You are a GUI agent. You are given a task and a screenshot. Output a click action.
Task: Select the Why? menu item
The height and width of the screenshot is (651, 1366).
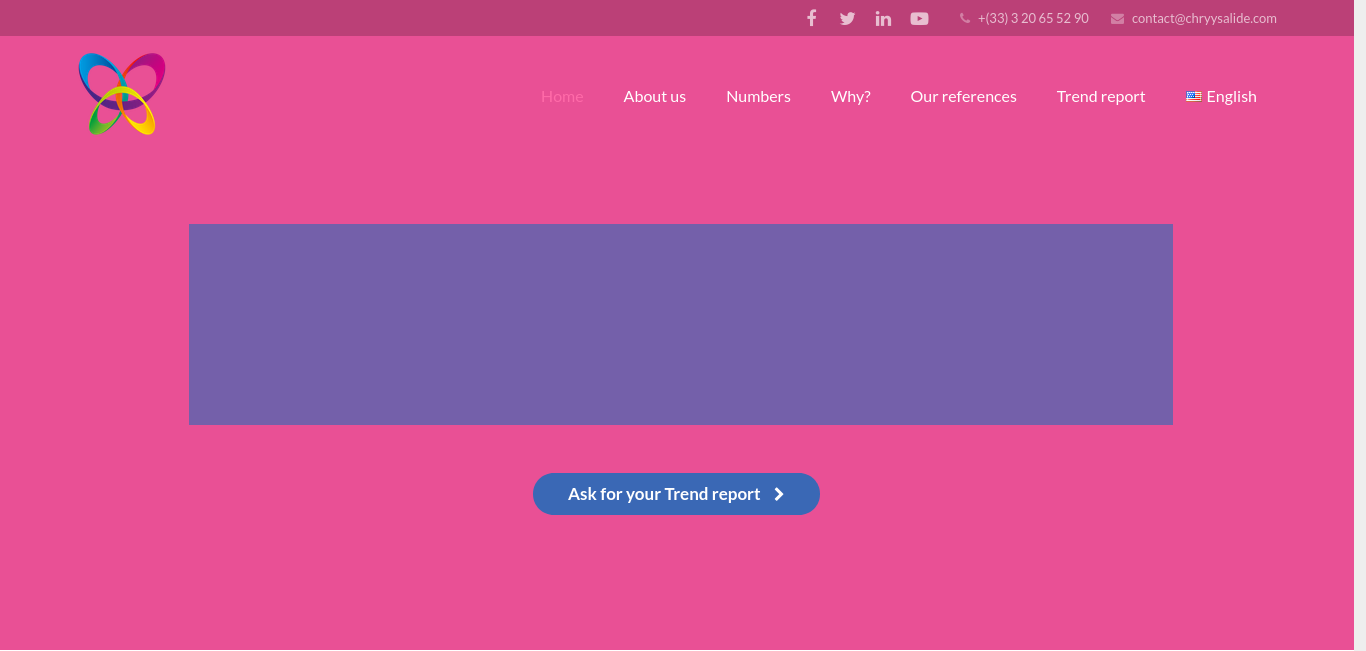click(x=850, y=96)
